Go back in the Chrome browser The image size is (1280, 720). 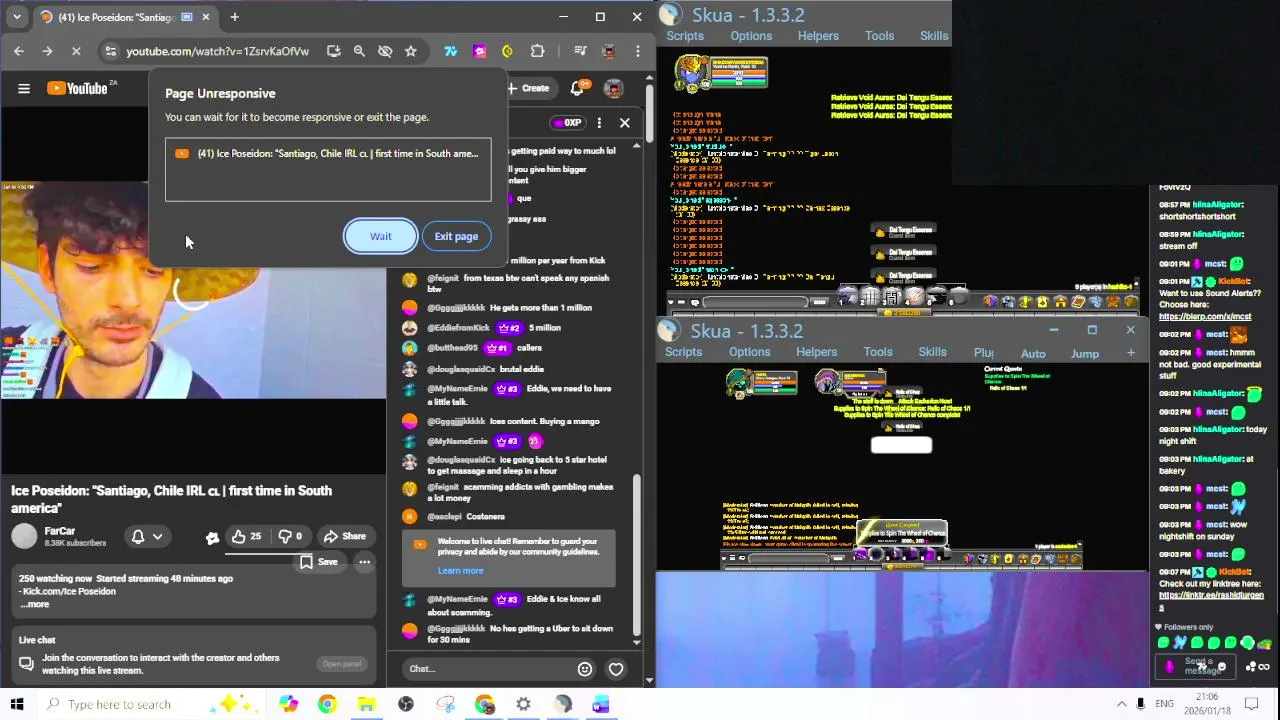click(x=19, y=51)
